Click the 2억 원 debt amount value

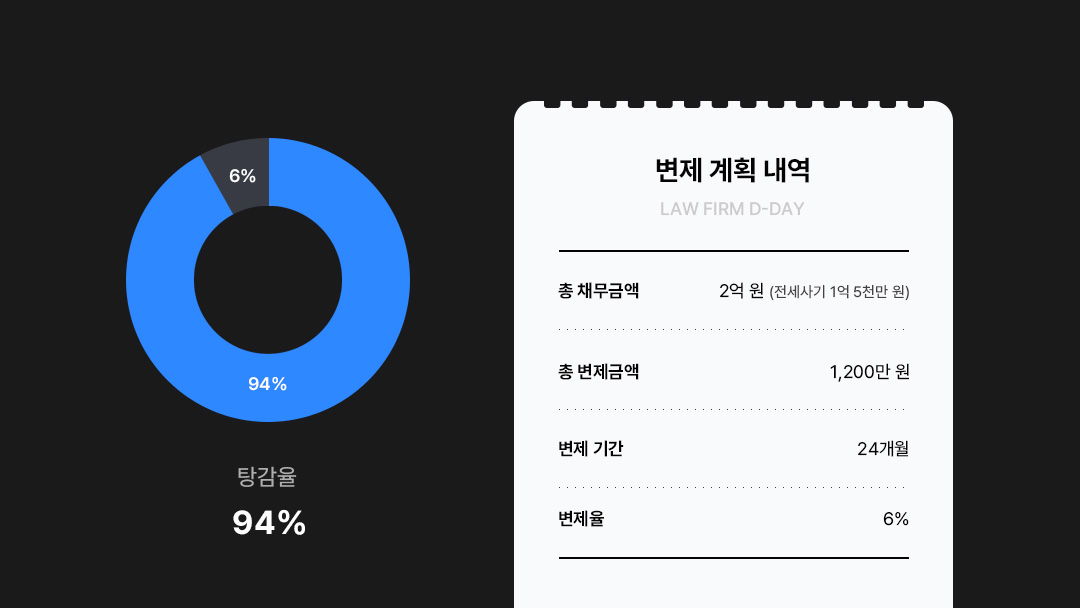(x=741, y=291)
